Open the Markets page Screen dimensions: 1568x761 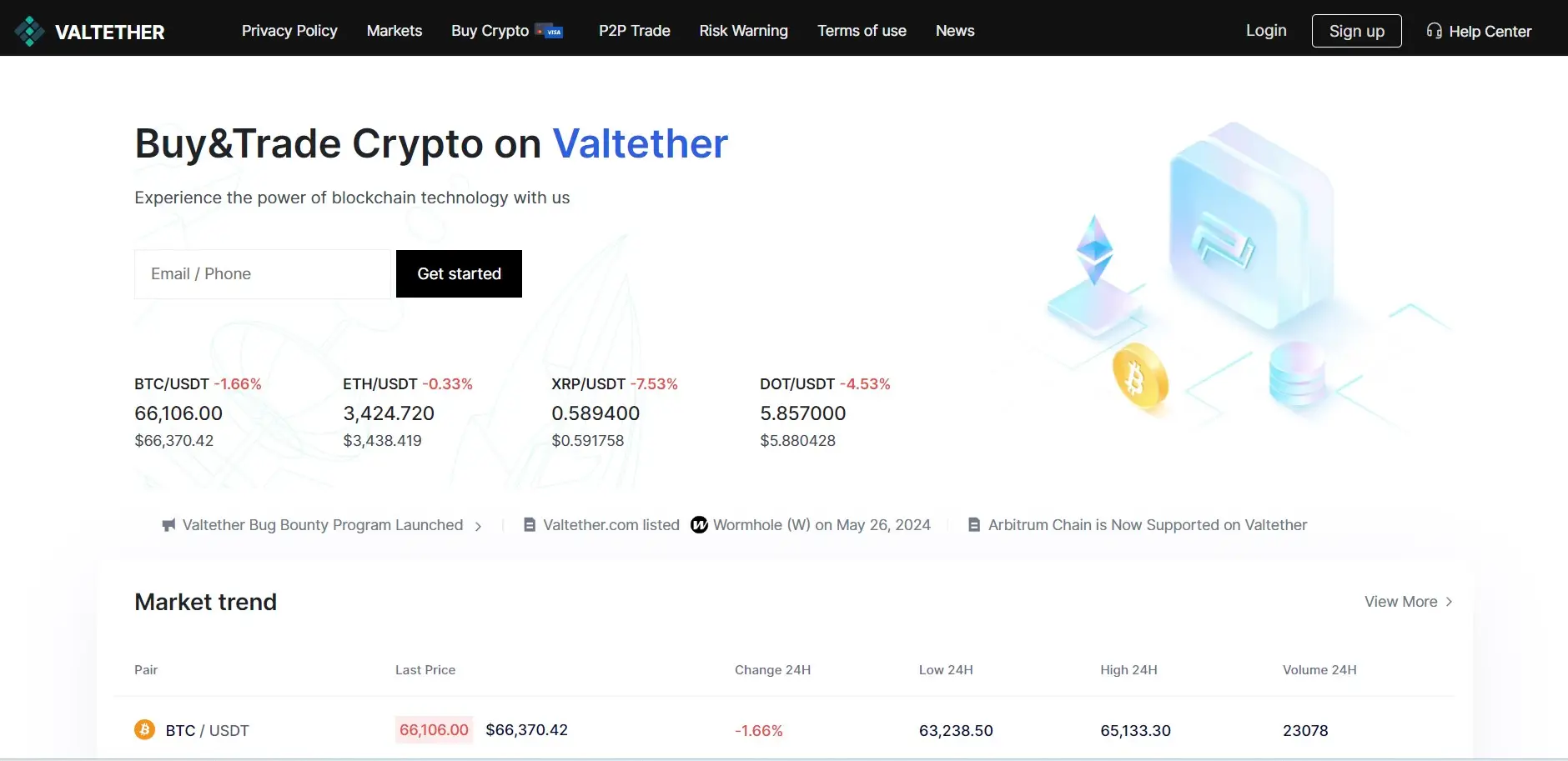[x=394, y=31]
